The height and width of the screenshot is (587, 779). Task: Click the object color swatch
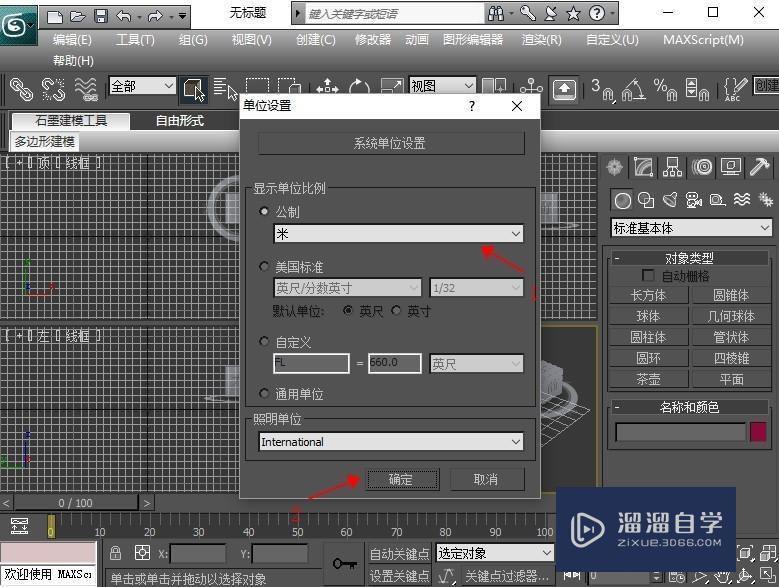(758, 432)
